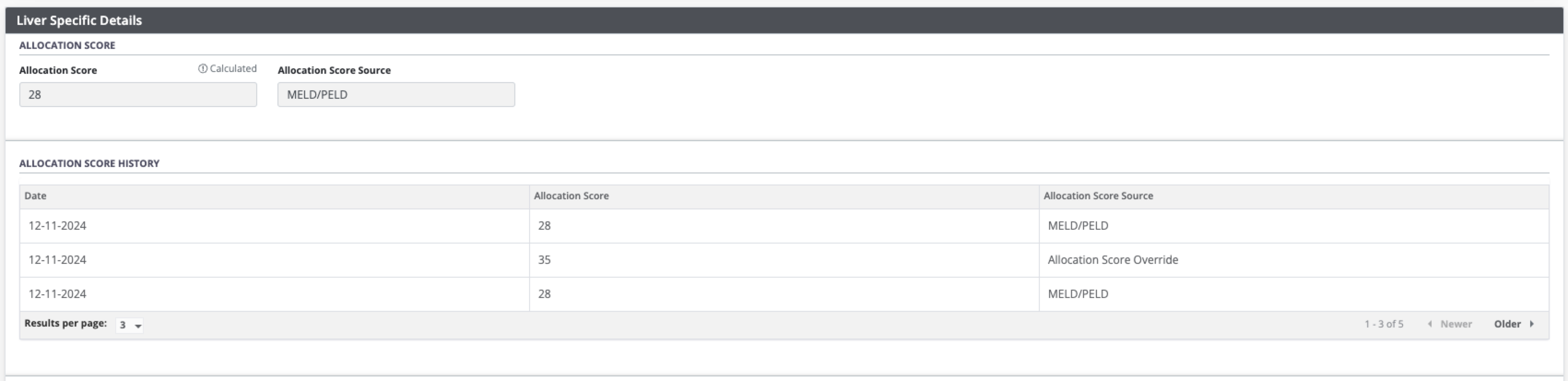Click the 1 - 3 of 5 results label
The height and width of the screenshot is (381, 1568).
pyautogui.click(x=1384, y=324)
